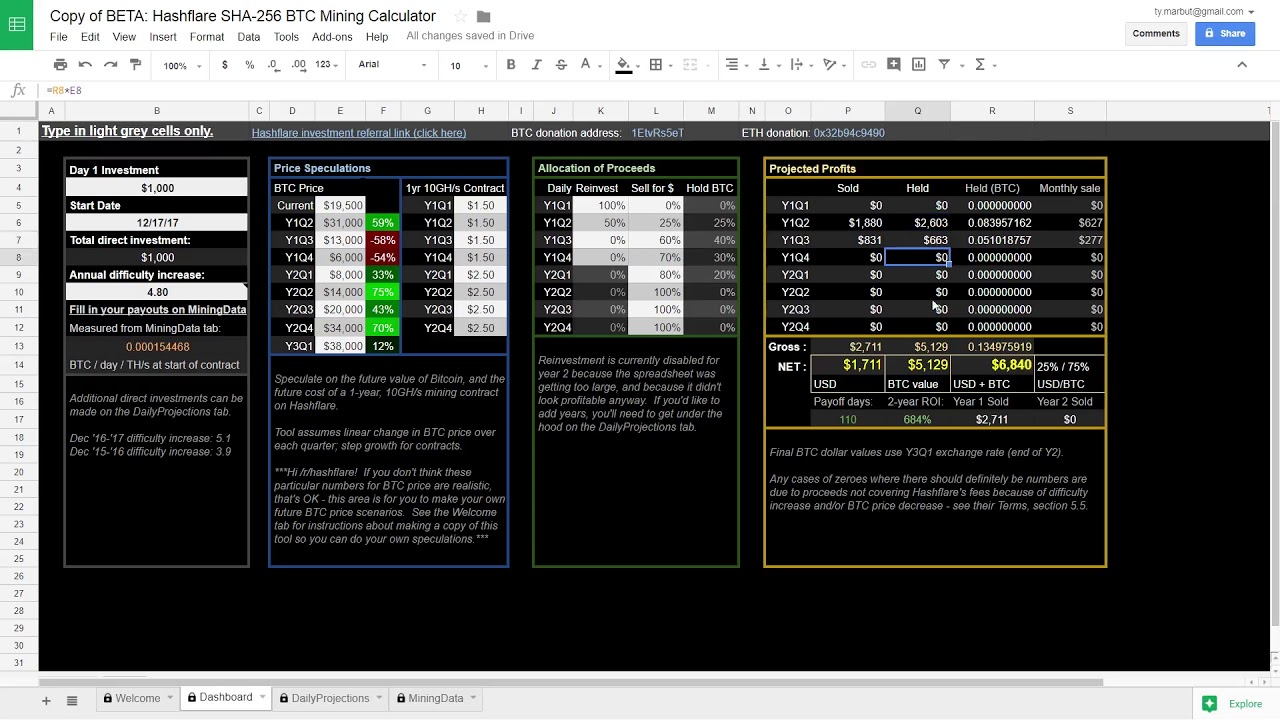Open the File menu

tap(59, 37)
